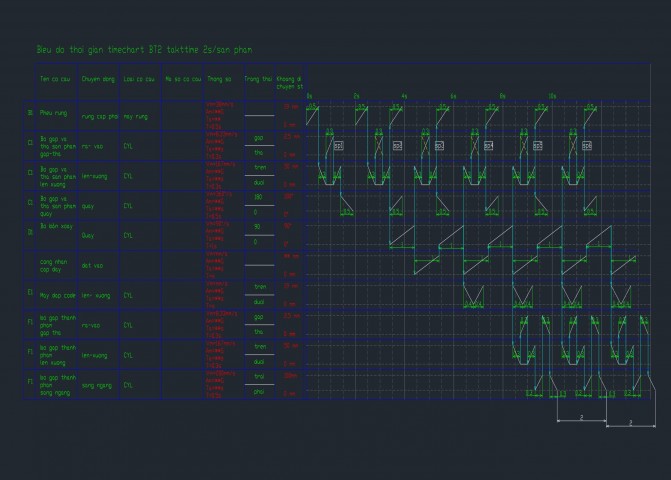Select the 'rung cap phoi' motion text

[x=100, y=117]
